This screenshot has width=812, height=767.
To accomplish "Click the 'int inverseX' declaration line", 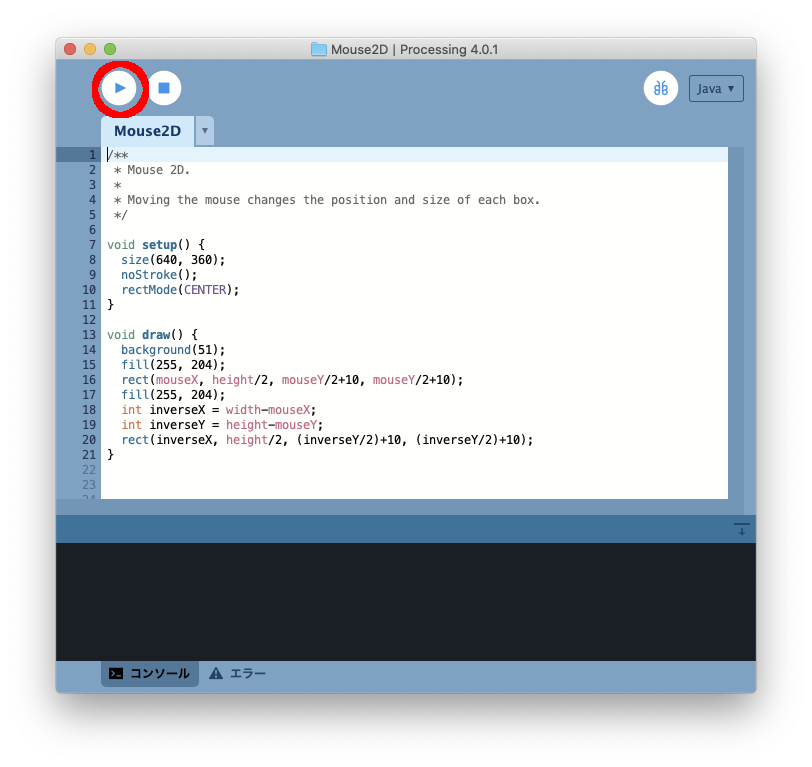I will click(x=218, y=410).
